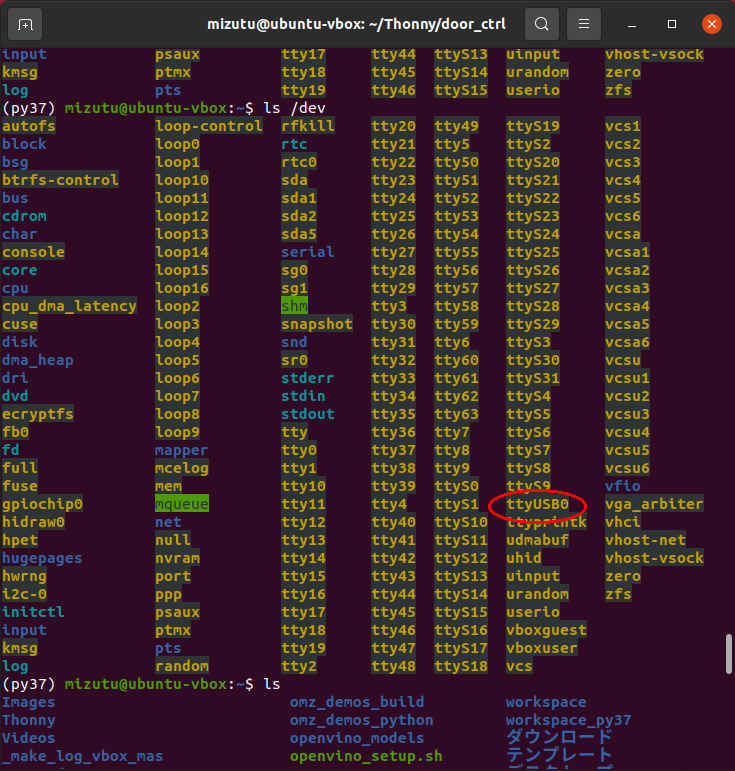Click the btrfs-control entry
Screen dimensions: 735x771
pos(60,180)
